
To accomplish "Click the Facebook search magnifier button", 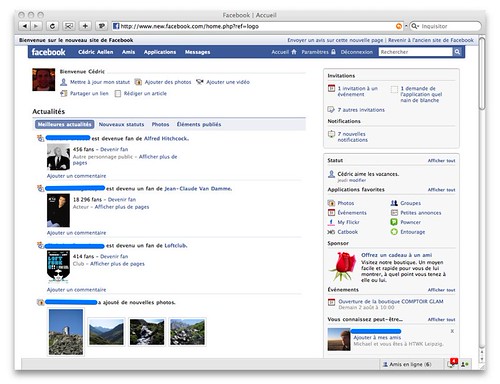I will [457, 52].
